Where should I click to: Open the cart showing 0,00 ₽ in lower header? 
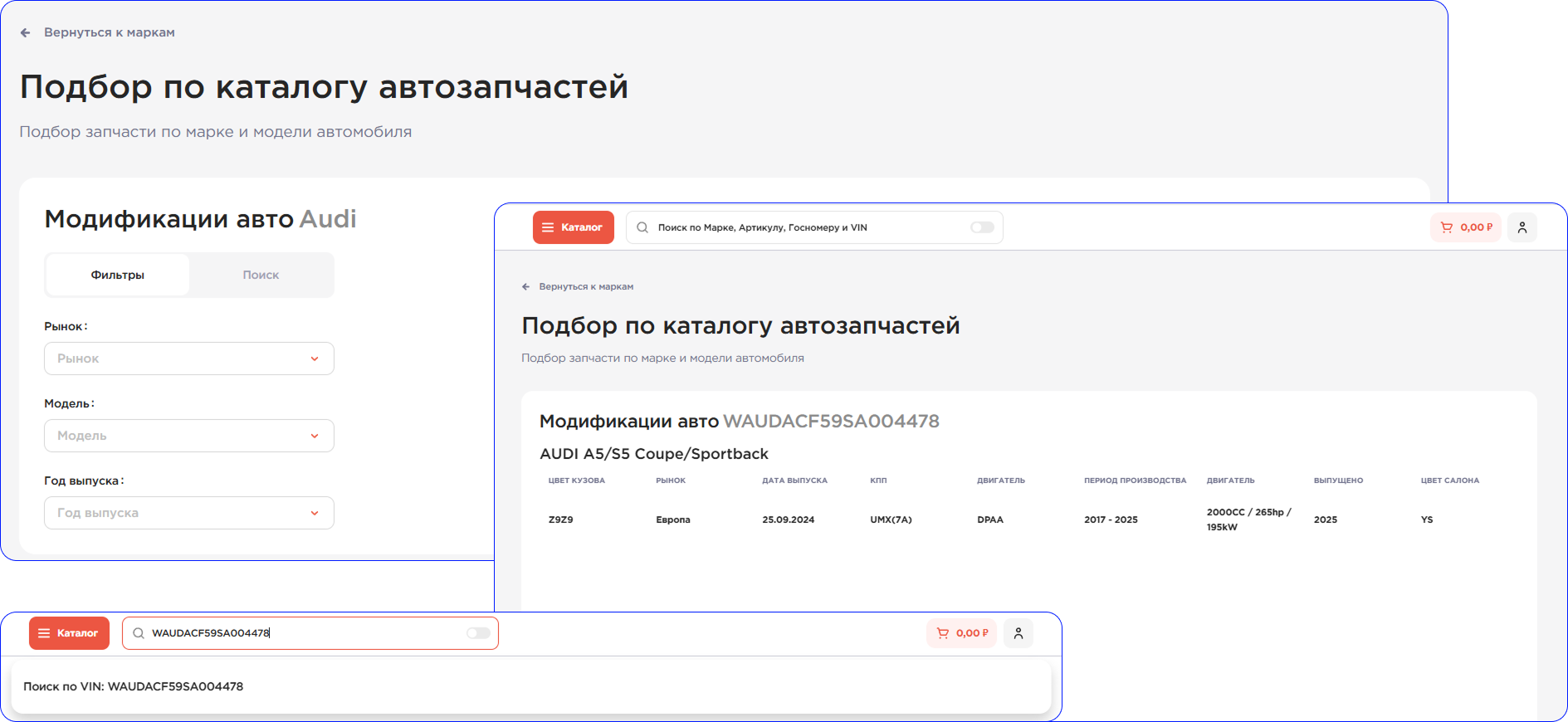tap(962, 633)
